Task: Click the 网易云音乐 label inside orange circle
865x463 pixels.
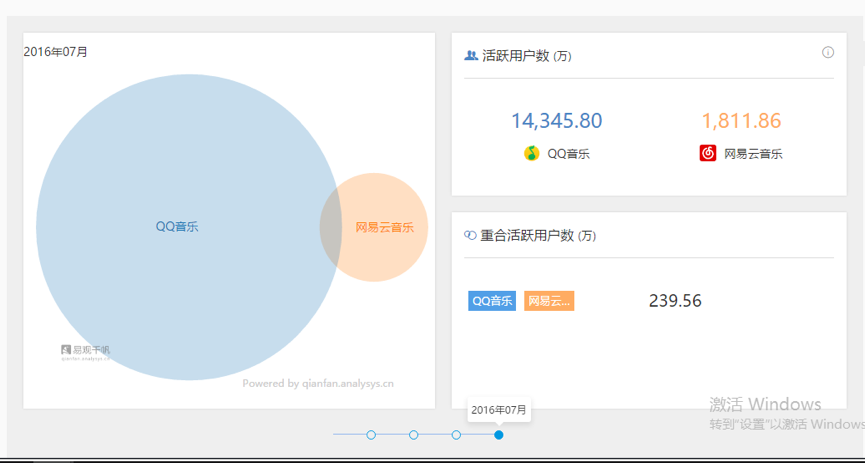Action: coord(385,227)
